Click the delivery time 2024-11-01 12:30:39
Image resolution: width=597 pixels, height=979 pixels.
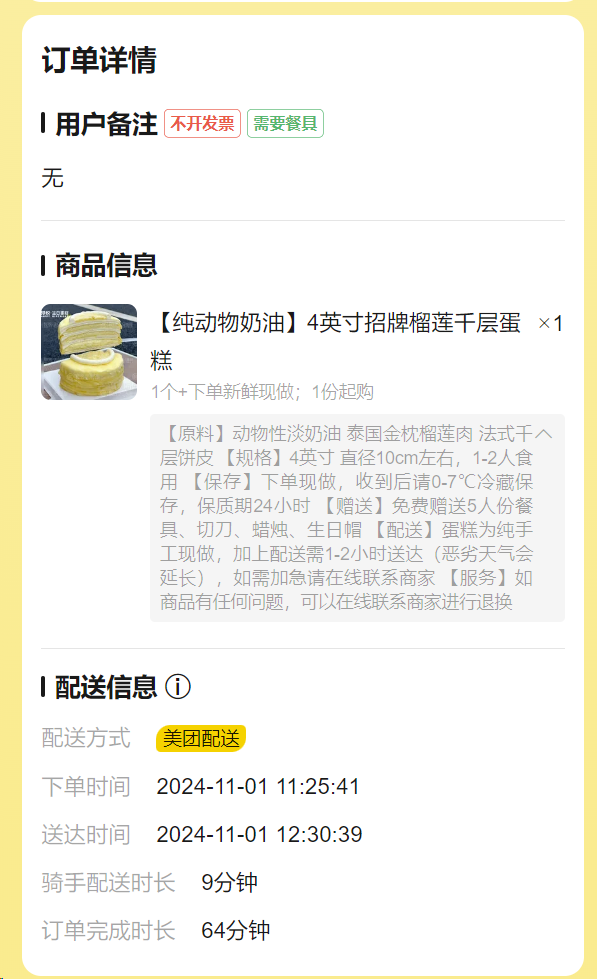(x=259, y=835)
